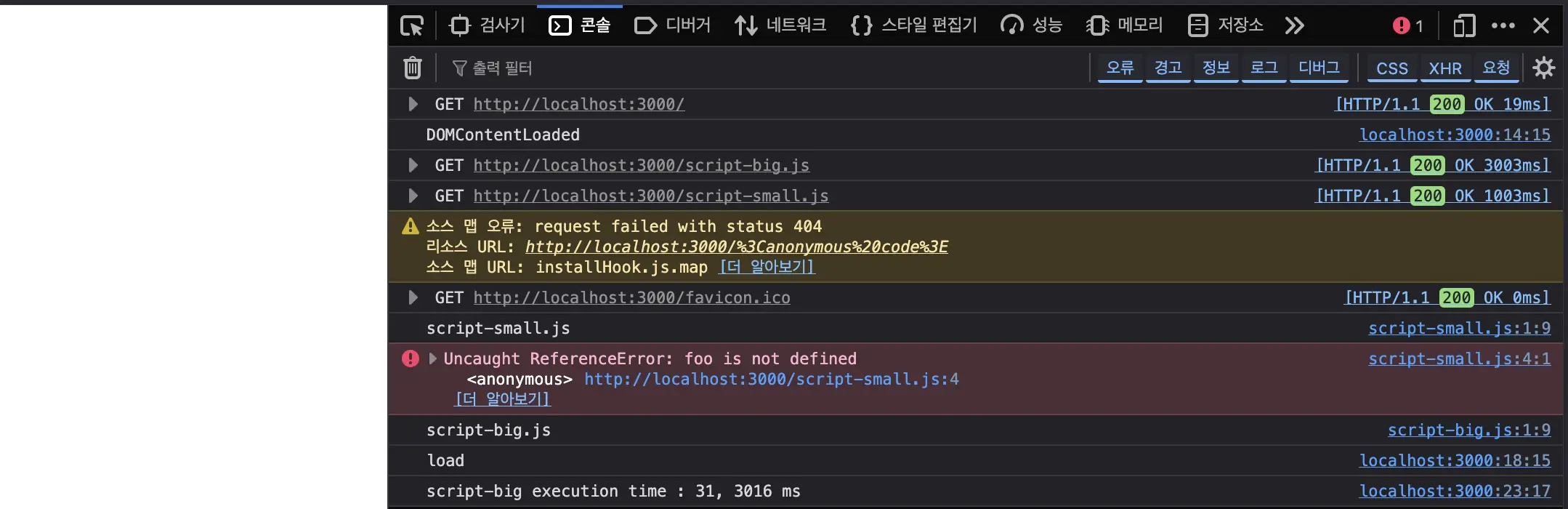Show more tools via double chevron
This screenshot has height=509, width=1568.
point(1294,26)
